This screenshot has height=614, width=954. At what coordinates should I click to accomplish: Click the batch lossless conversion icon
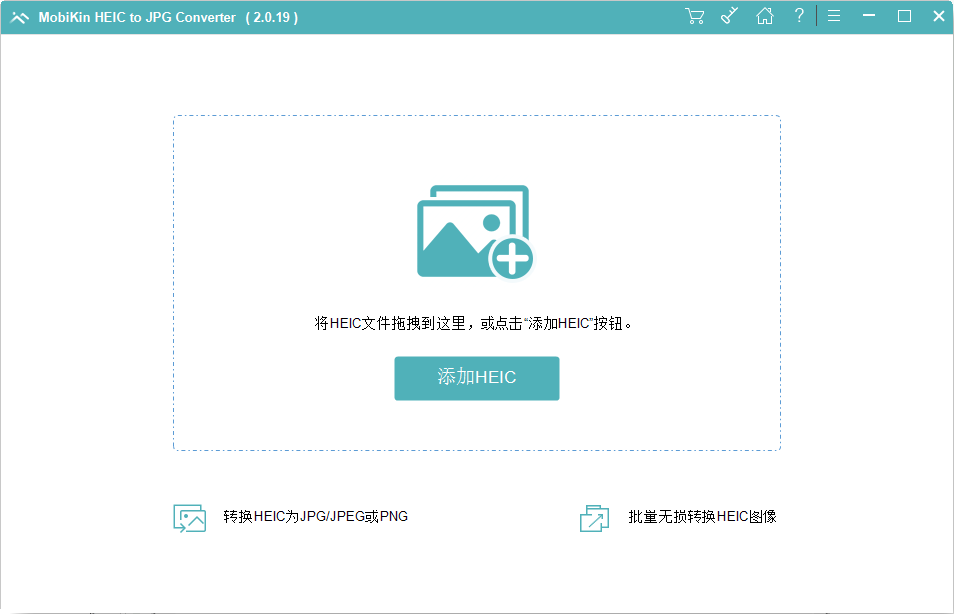594,517
